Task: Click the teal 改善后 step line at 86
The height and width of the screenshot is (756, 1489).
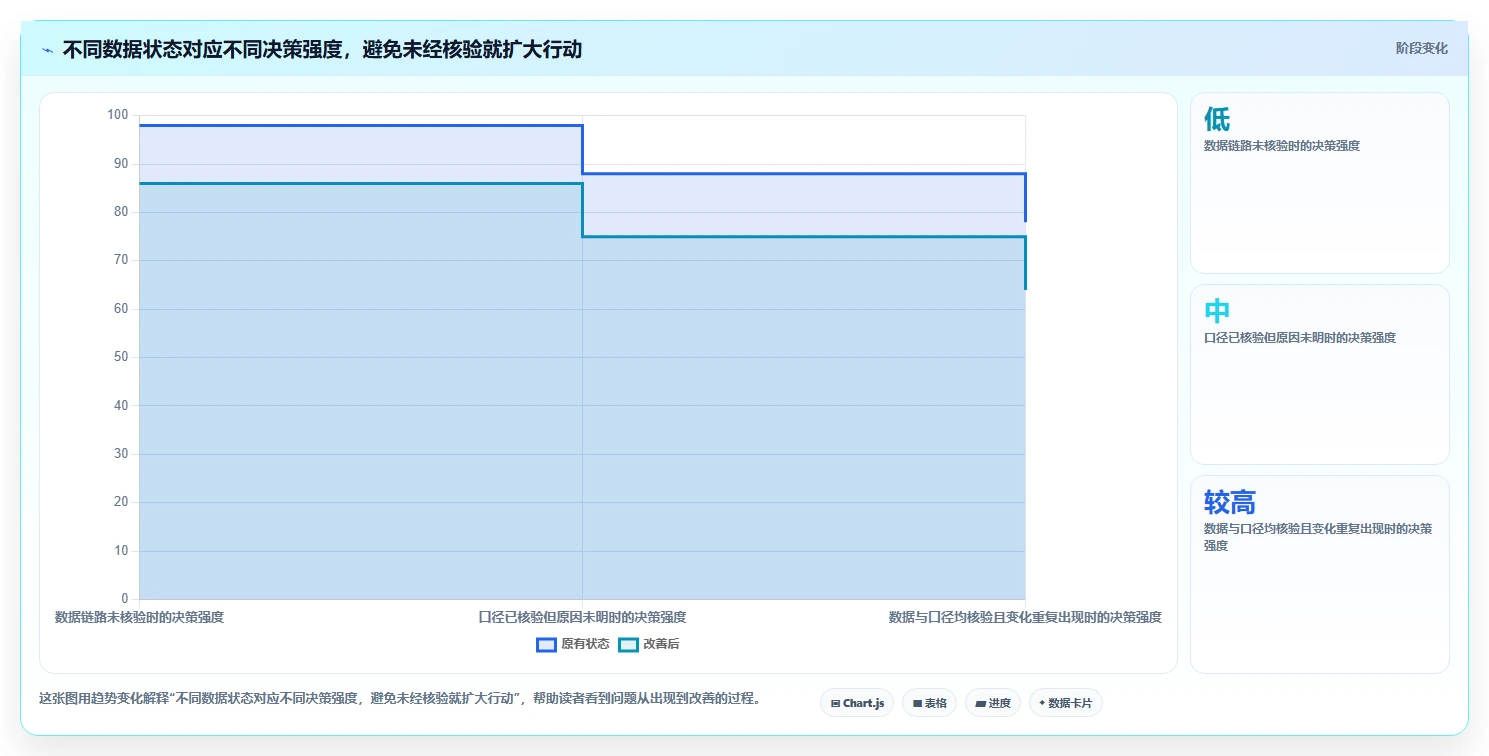Action: point(360,183)
